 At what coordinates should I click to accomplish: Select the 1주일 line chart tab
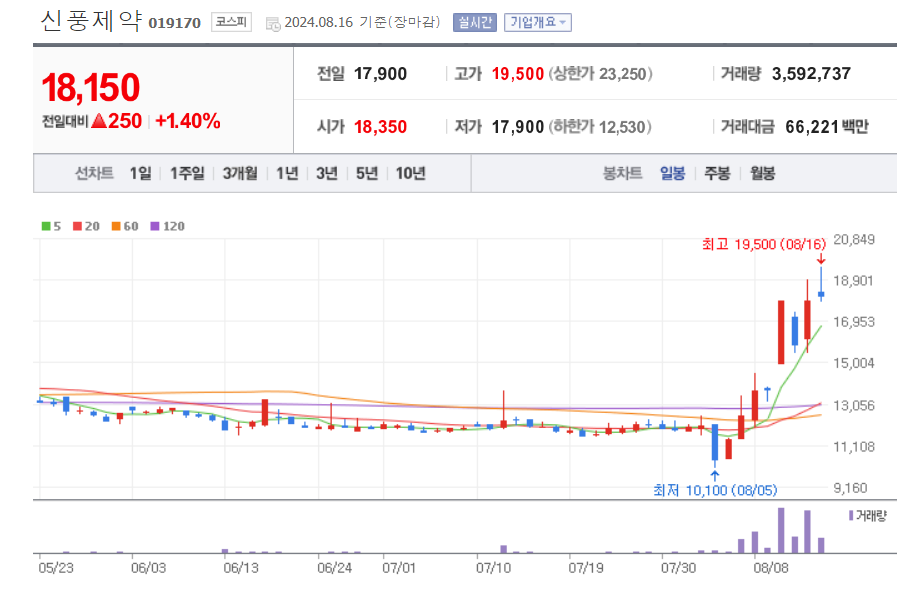tap(187, 173)
